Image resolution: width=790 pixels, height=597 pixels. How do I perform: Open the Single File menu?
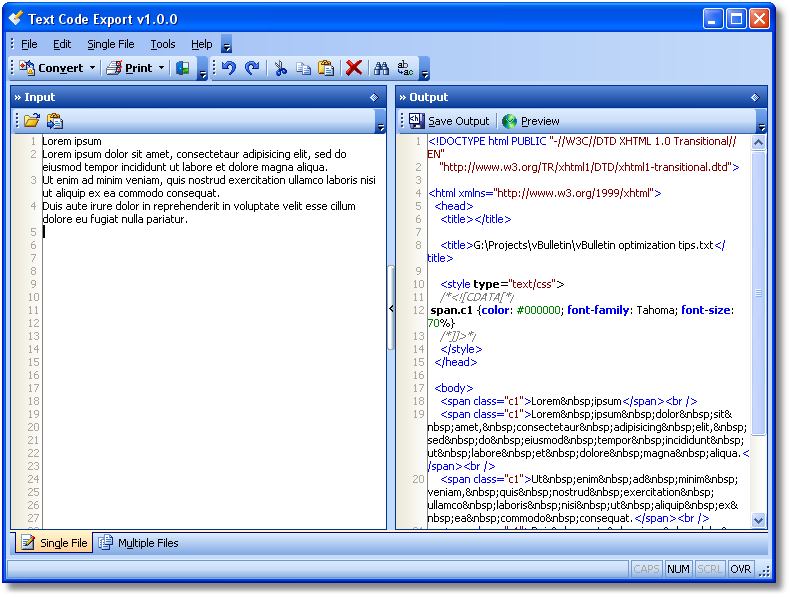[x=111, y=44]
